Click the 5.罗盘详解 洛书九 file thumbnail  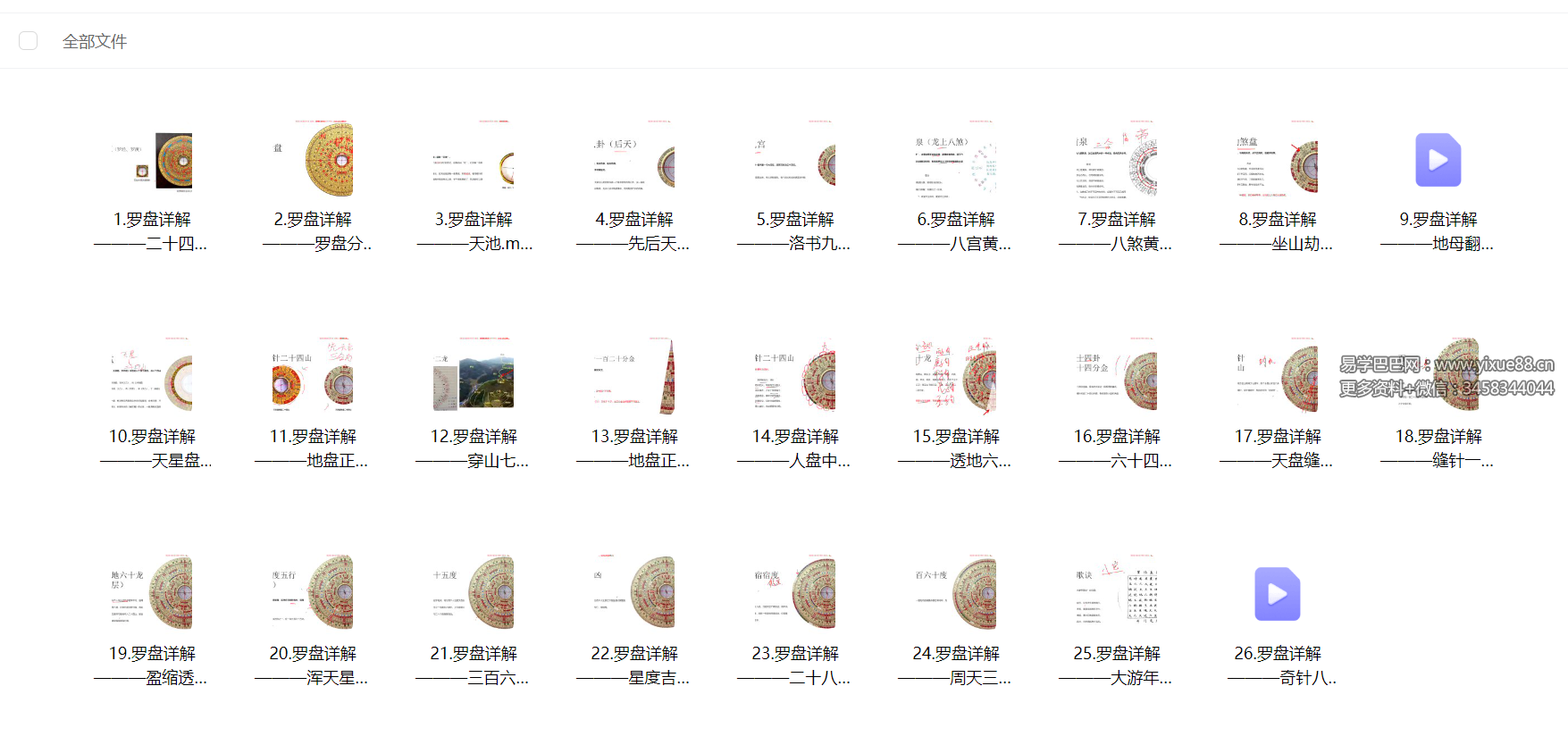tap(795, 161)
